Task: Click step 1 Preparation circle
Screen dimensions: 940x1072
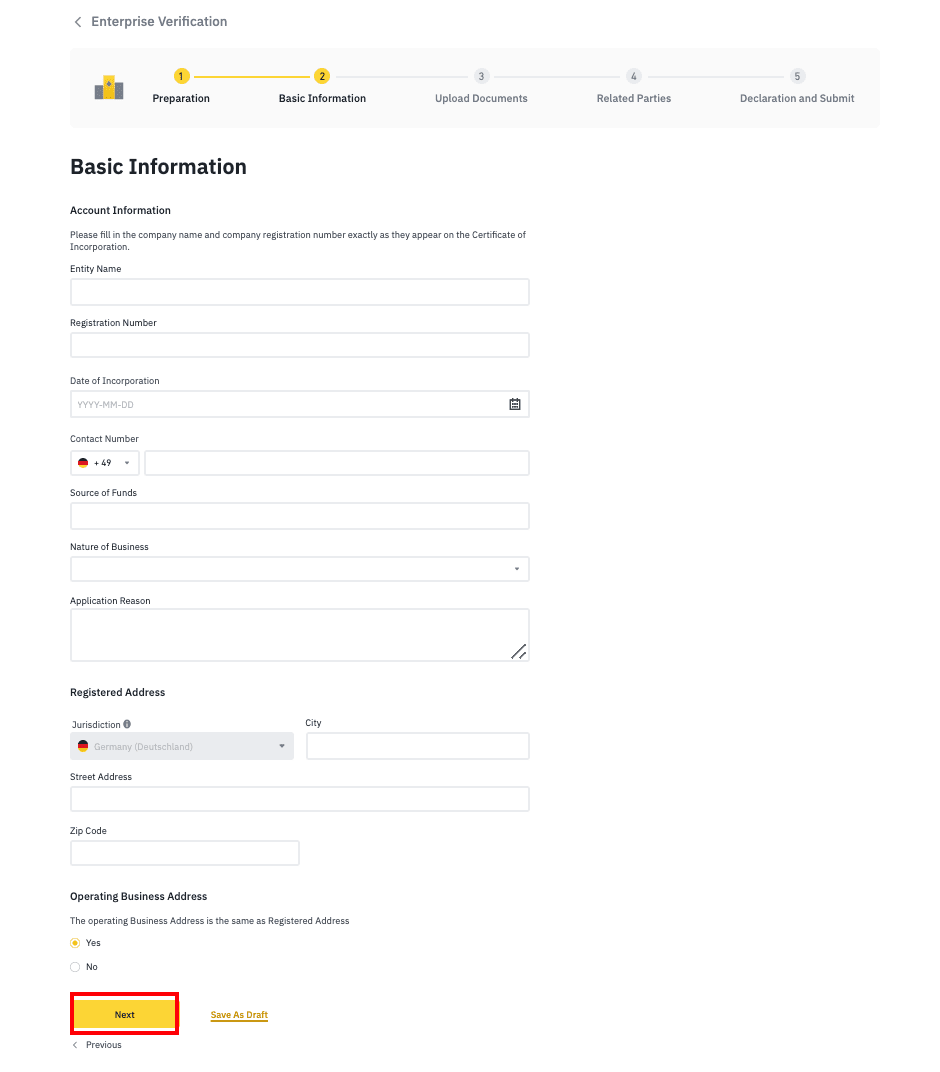Action: tap(181, 76)
